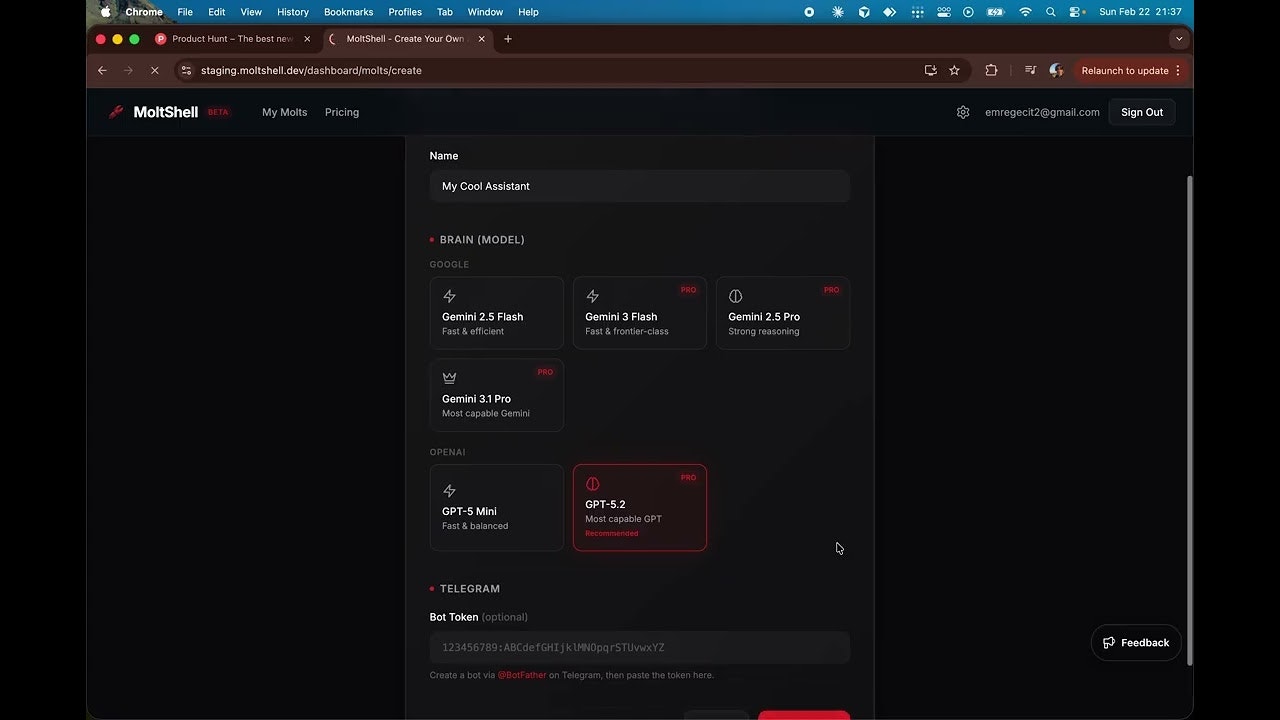Click the screen recording indicator icon
Screen dimensions: 1280x720
[809, 12]
